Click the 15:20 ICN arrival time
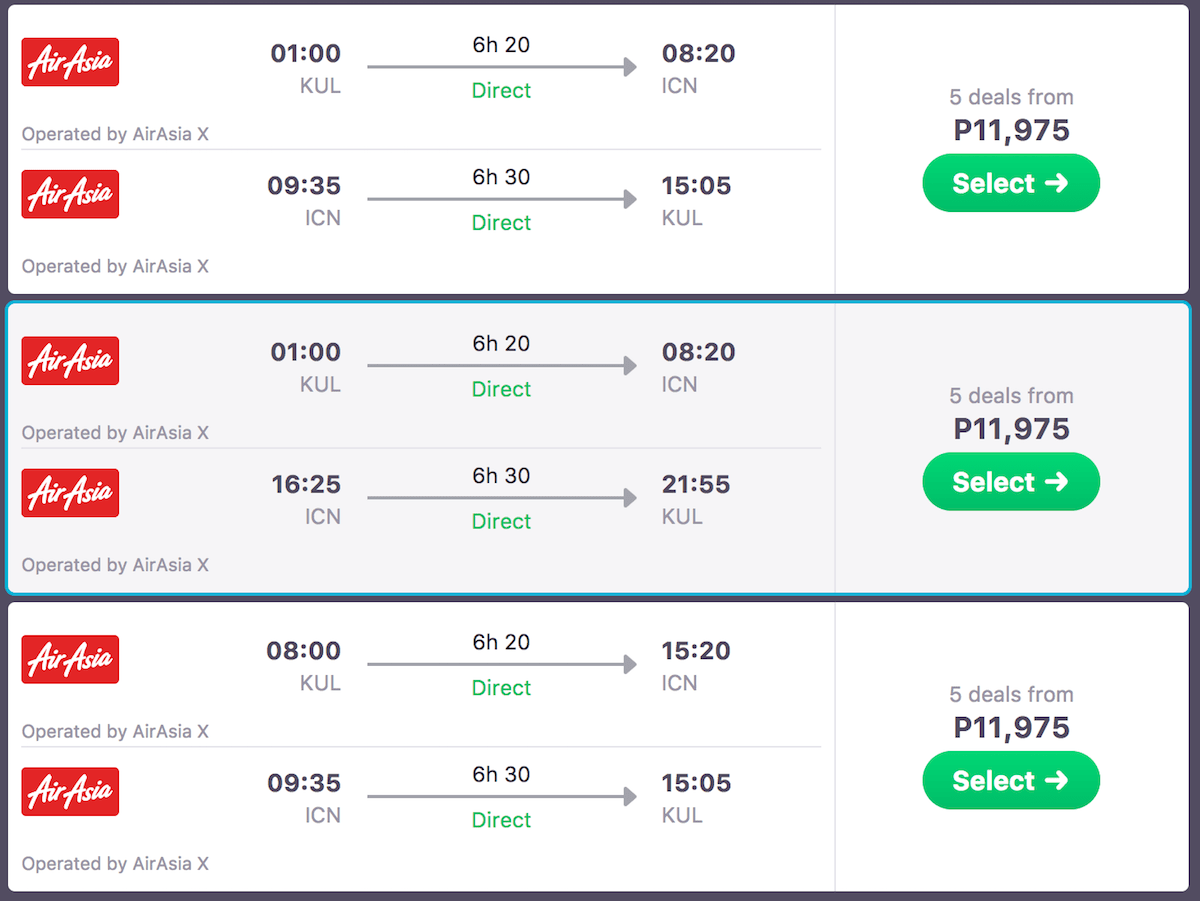1200x901 pixels. (696, 651)
